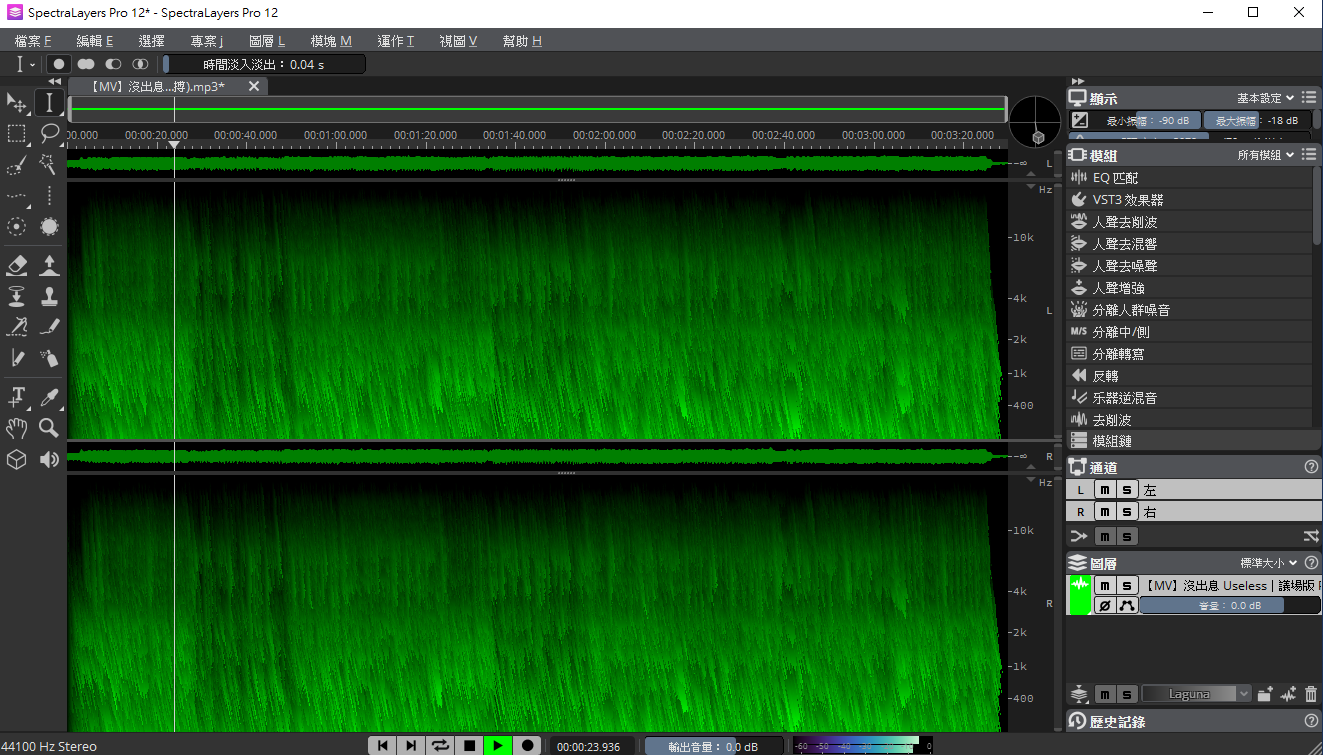Adjust the layer 音量 0.0 dB slider
This screenshot has height=755, width=1323.
coord(1230,606)
